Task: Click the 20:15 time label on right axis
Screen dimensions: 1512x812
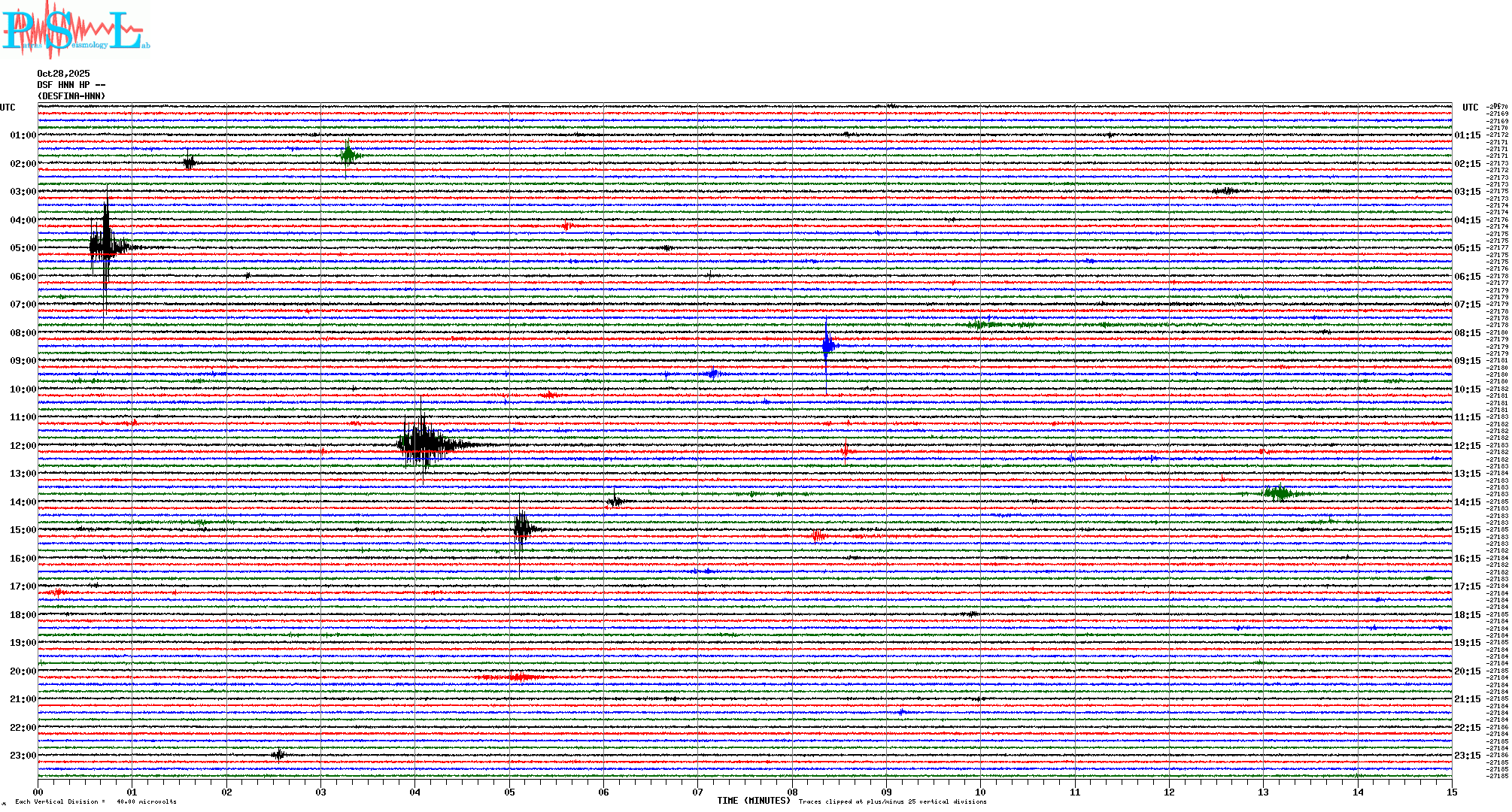Action: (x=1467, y=671)
